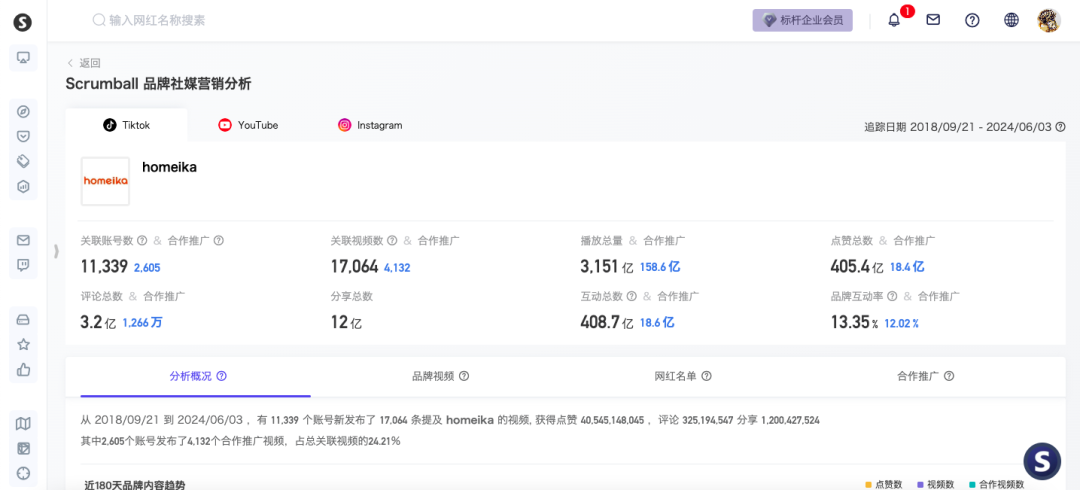Viewport: 1080px width, 490px height.
Task: Open the envelope mail sidebar icon
Action: point(23,240)
